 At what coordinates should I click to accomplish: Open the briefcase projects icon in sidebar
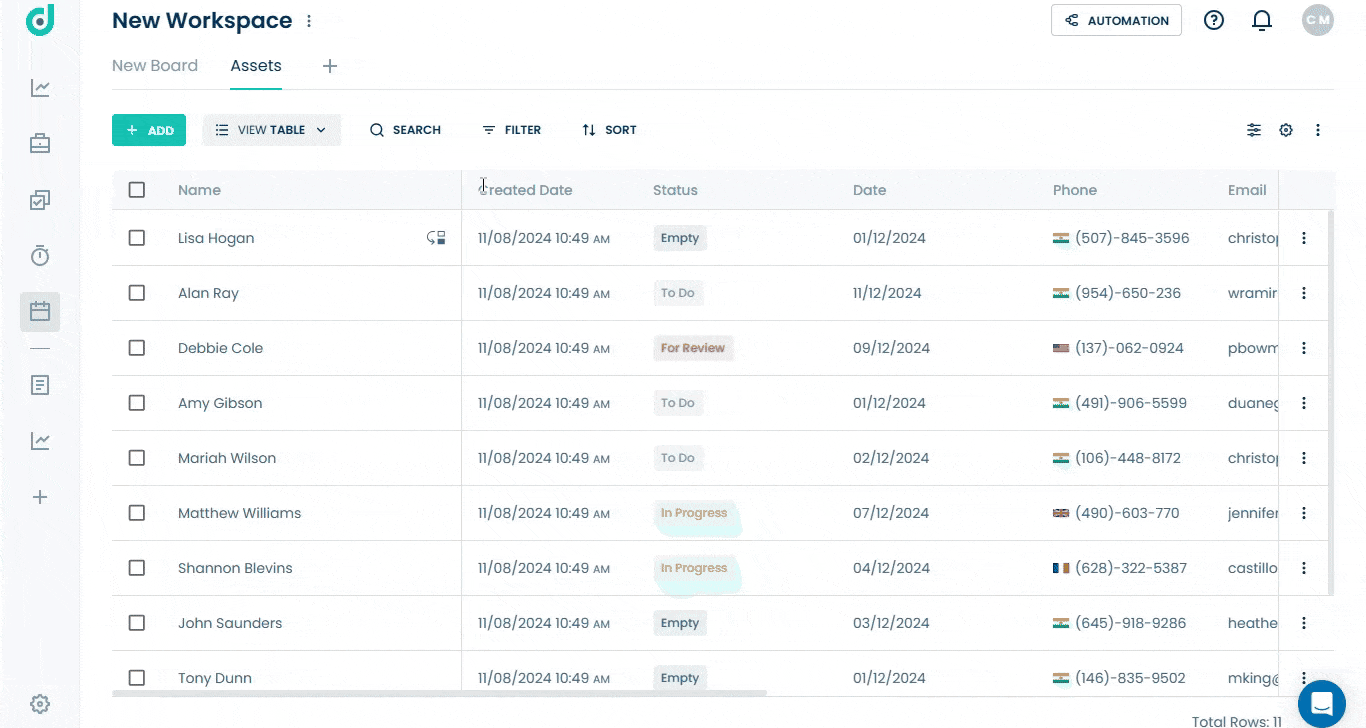pyautogui.click(x=40, y=144)
